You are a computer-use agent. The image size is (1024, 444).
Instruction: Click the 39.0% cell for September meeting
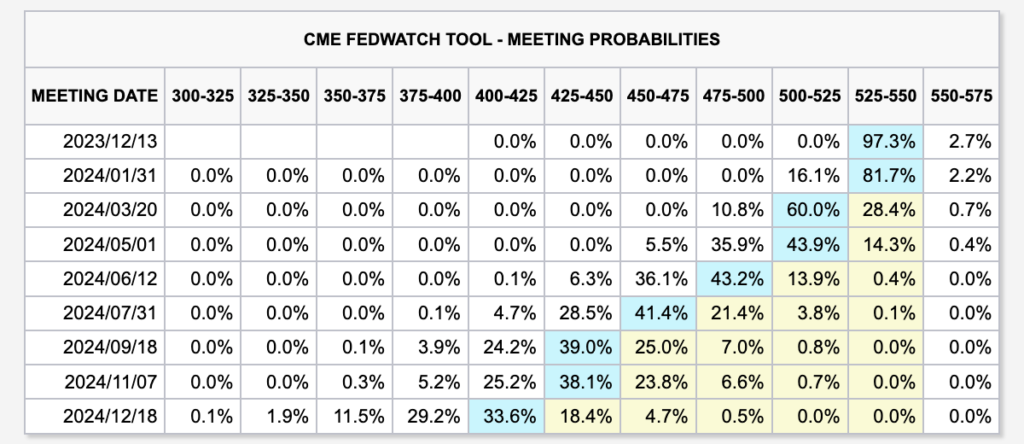[582, 348]
